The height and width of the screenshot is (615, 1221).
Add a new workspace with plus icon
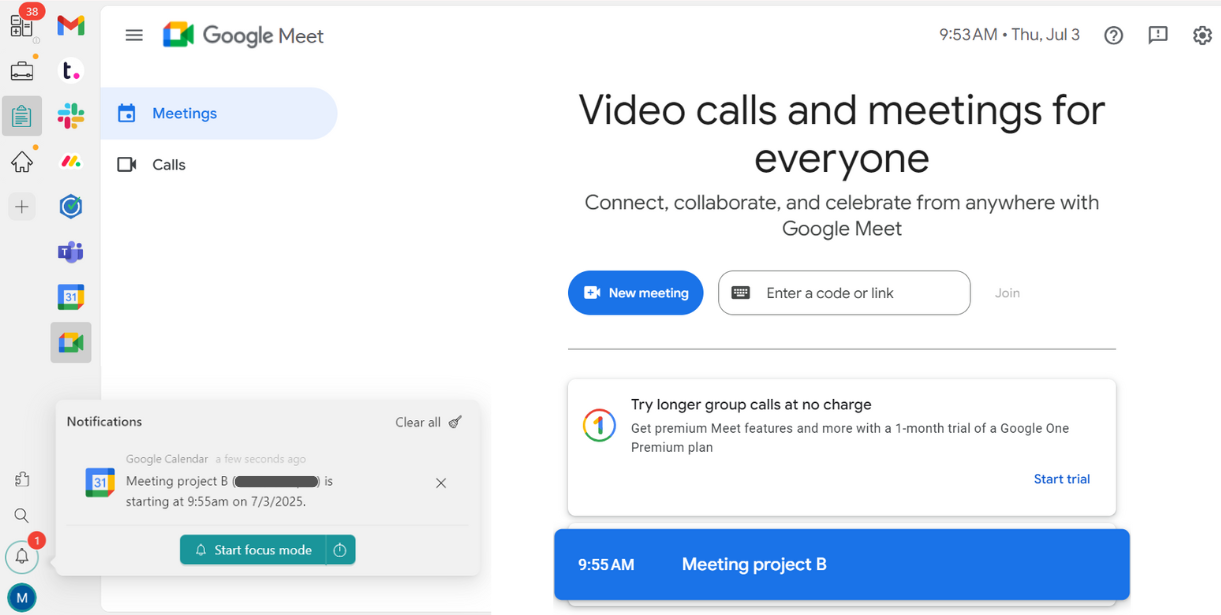coord(22,207)
